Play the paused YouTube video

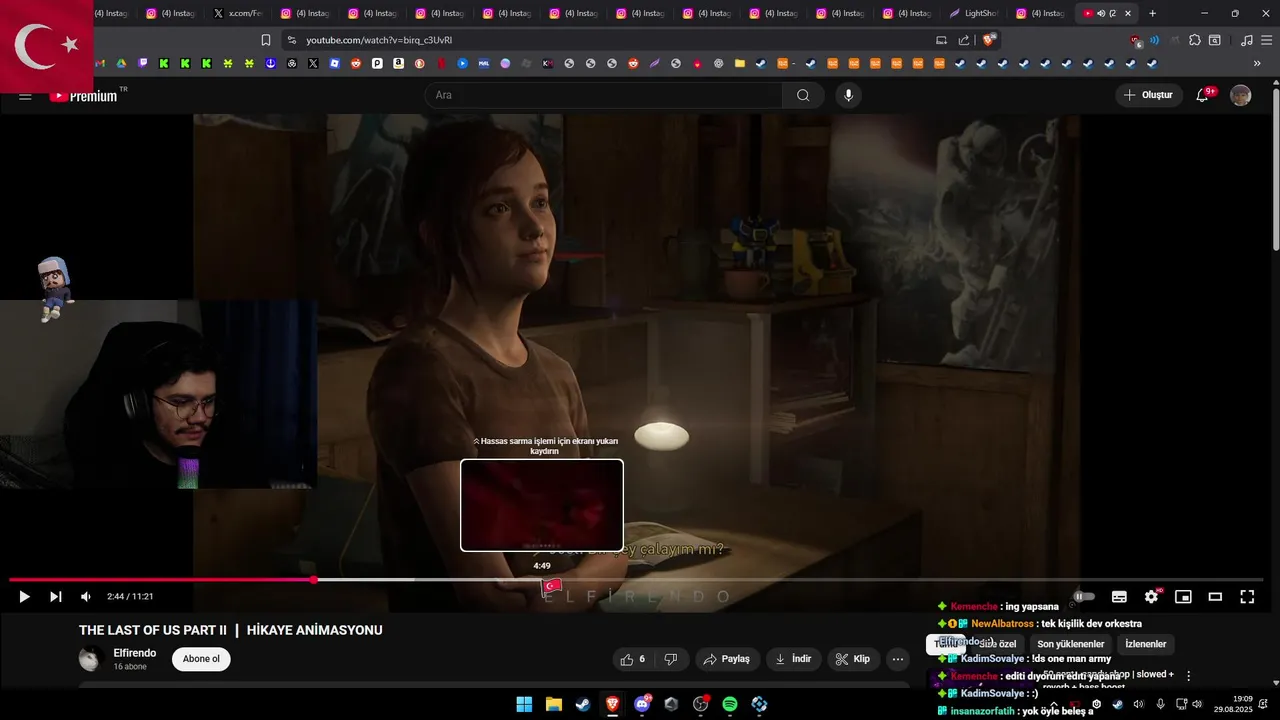24,597
